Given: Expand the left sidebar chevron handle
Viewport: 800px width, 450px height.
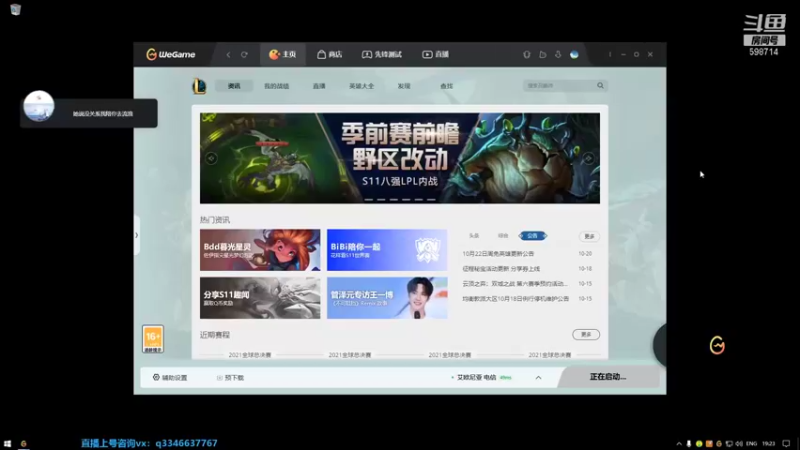Looking at the screenshot, I should pyautogui.click(x=137, y=235).
